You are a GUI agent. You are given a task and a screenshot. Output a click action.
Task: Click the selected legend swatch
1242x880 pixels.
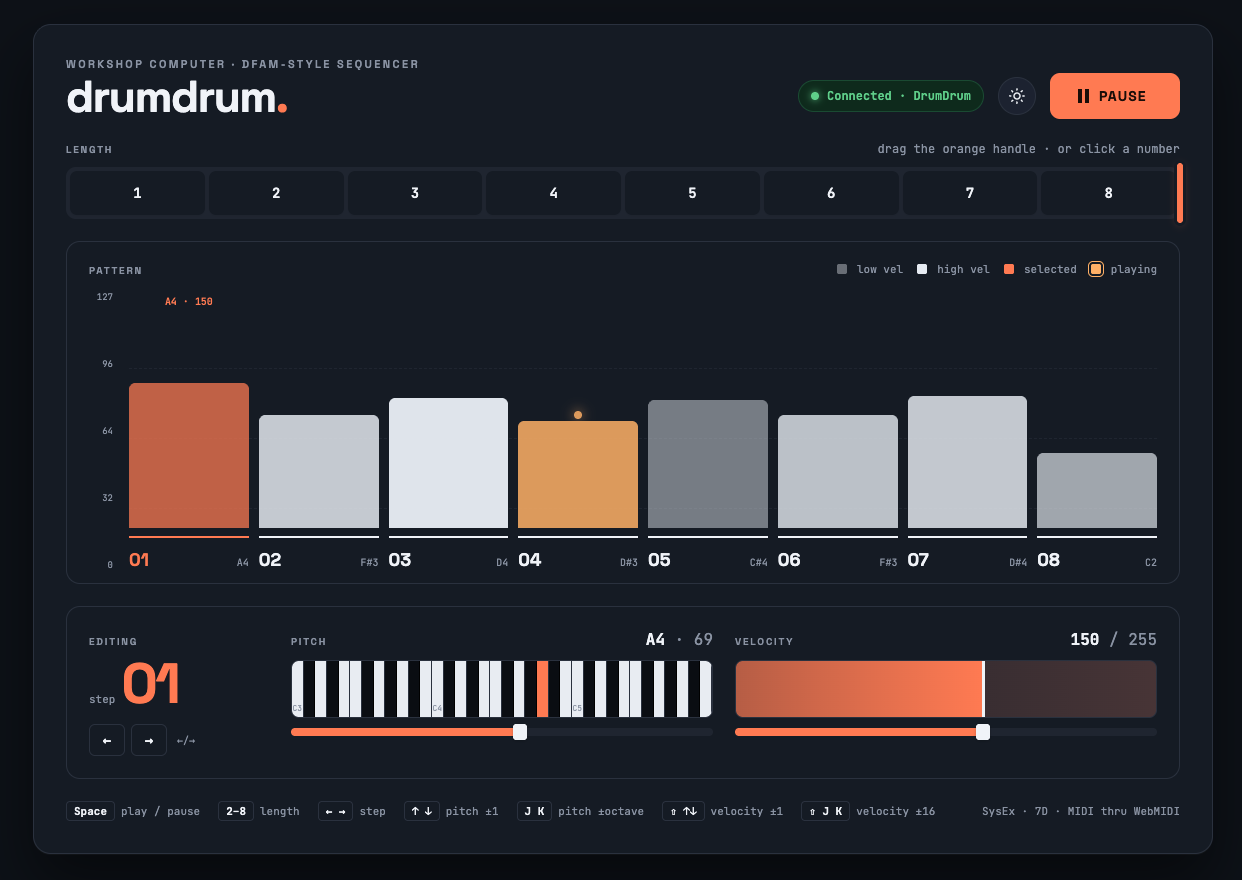tap(1009, 269)
